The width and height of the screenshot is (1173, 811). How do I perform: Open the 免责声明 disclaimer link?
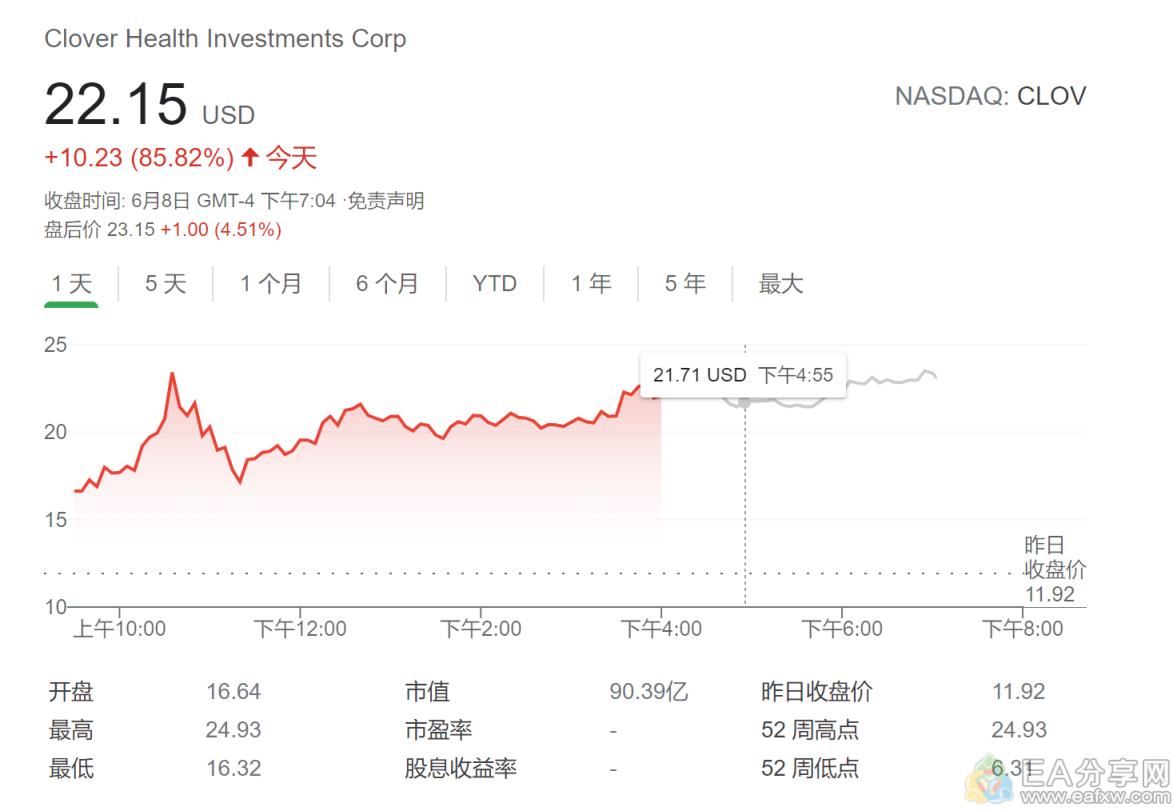pyautogui.click(x=386, y=201)
